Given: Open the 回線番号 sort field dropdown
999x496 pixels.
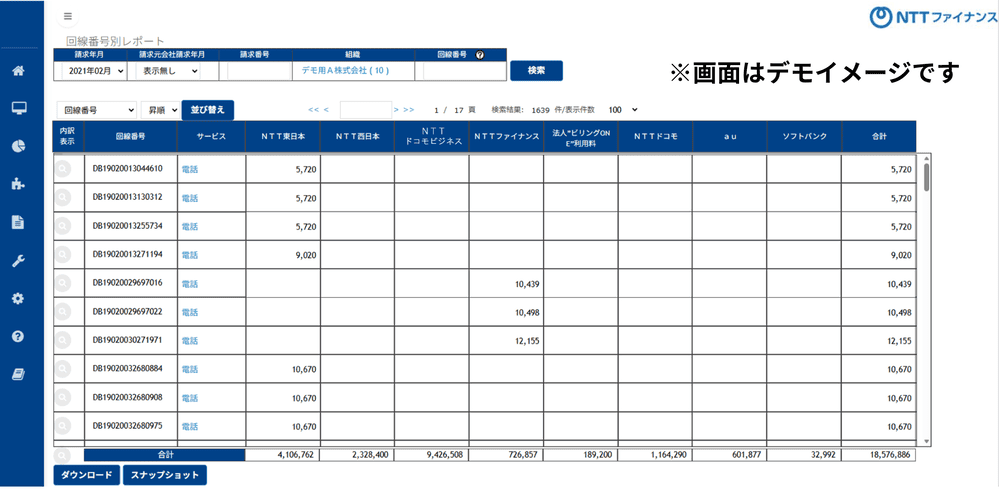Looking at the screenshot, I should tap(97, 110).
